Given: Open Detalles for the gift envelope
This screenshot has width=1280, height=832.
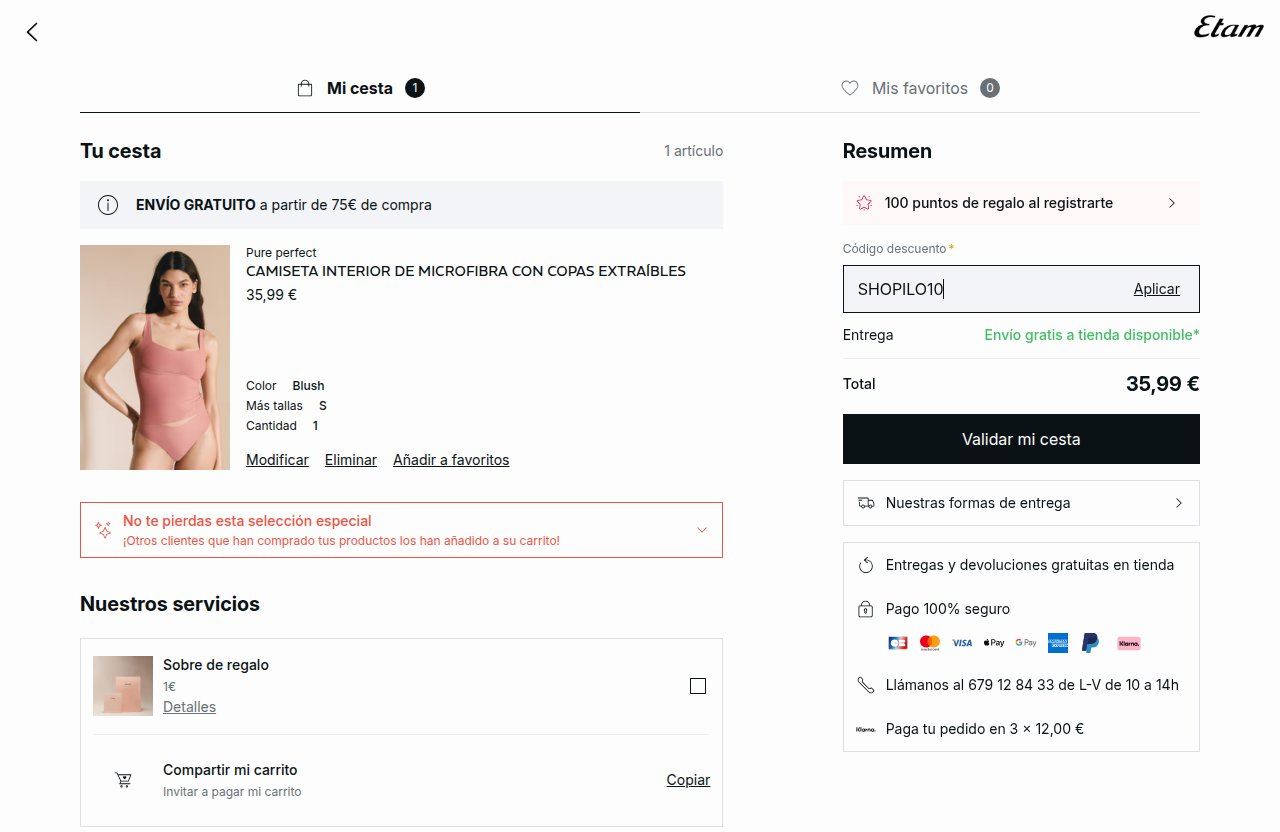Looking at the screenshot, I should [189, 707].
